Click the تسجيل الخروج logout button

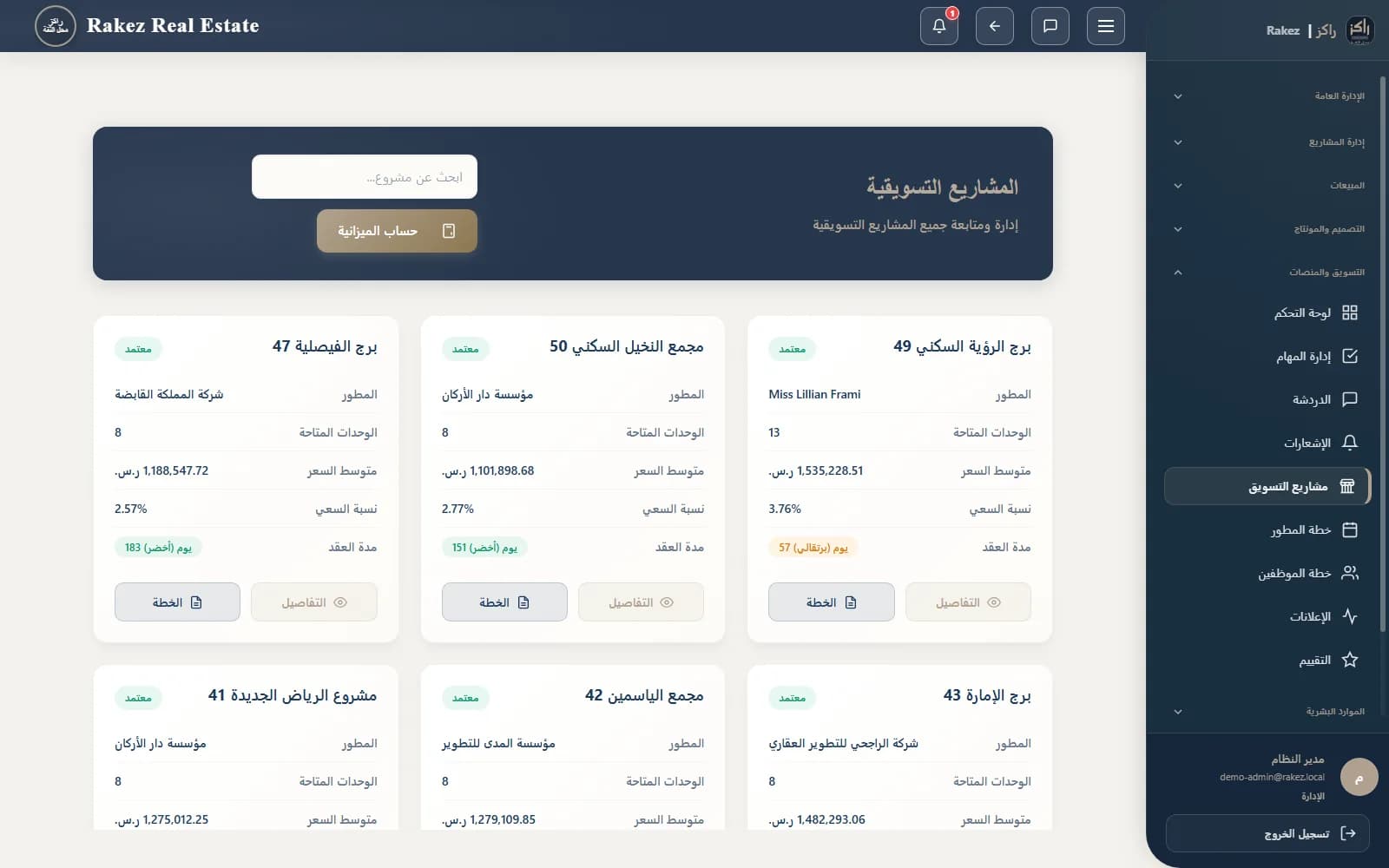pyautogui.click(x=1267, y=833)
